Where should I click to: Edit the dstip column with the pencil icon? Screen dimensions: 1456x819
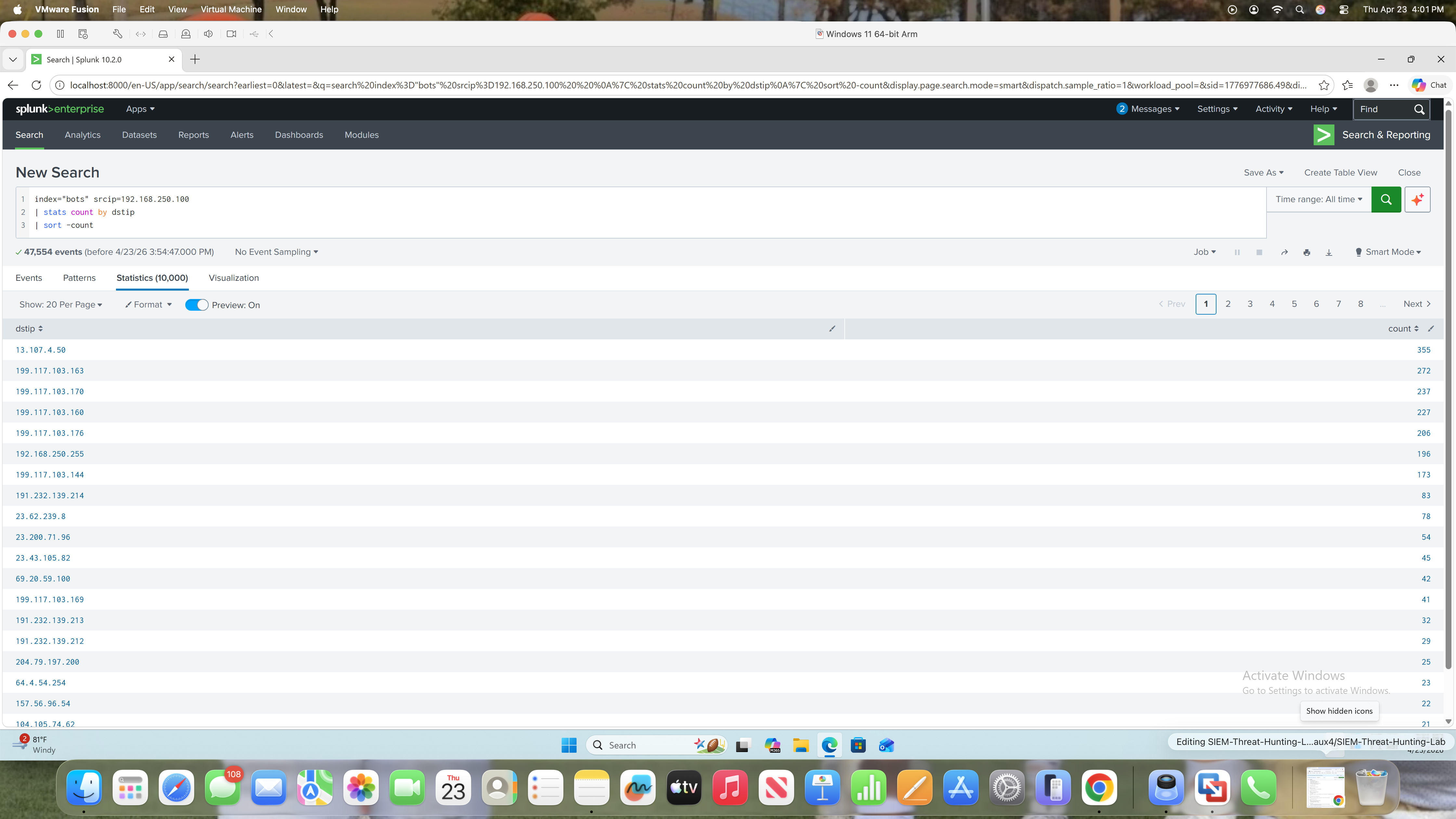[832, 328]
